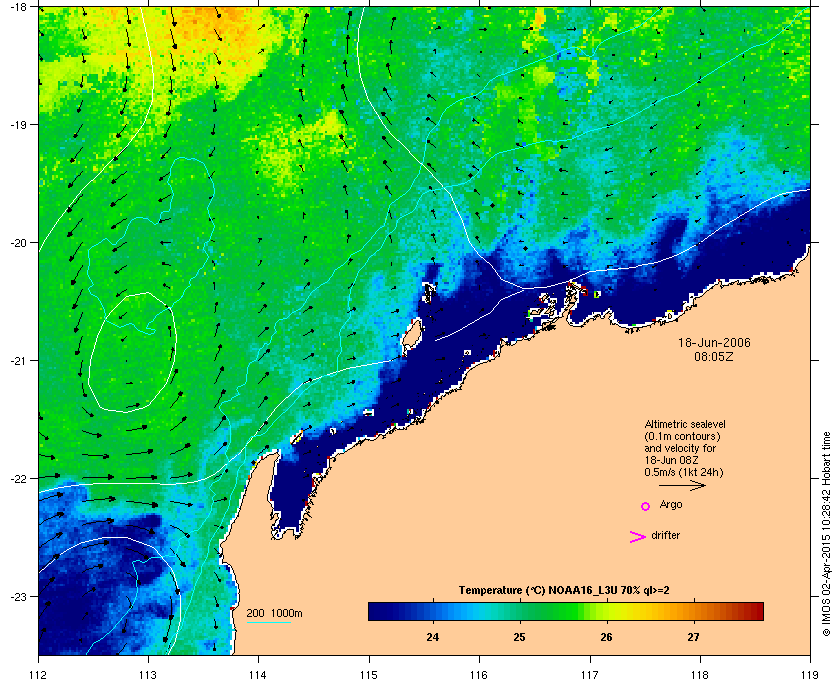Click the '-23' latitude axis label
The width and height of the screenshot is (840, 680).
click(18, 596)
